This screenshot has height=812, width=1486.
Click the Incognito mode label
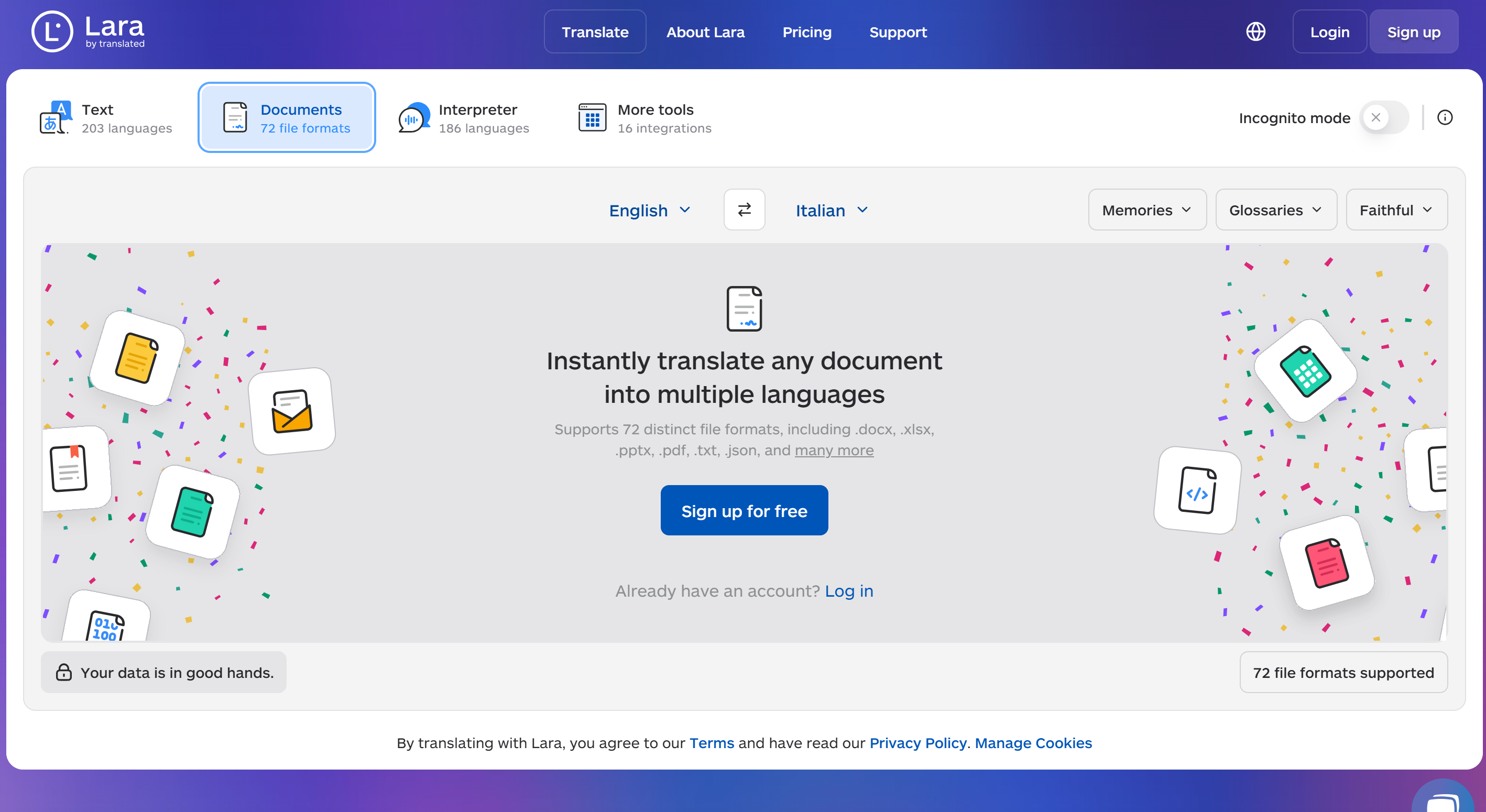tap(1294, 118)
